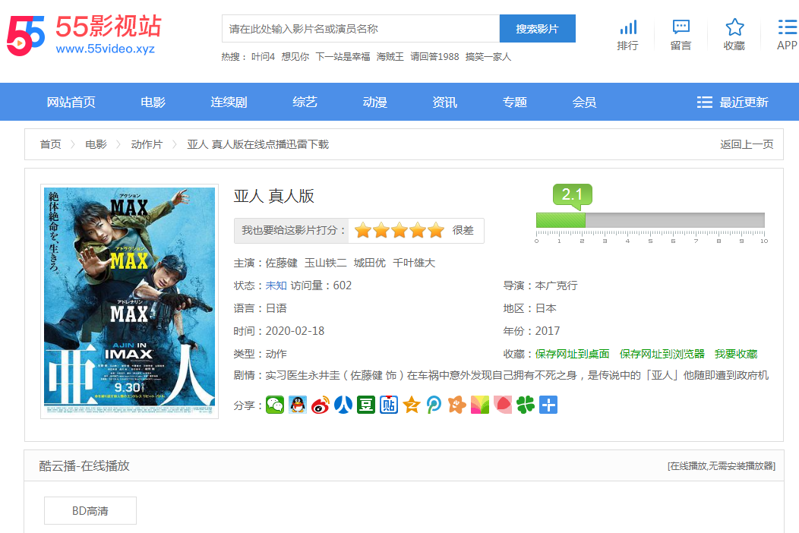Share via the QQ penguin icon

point(298,405)
